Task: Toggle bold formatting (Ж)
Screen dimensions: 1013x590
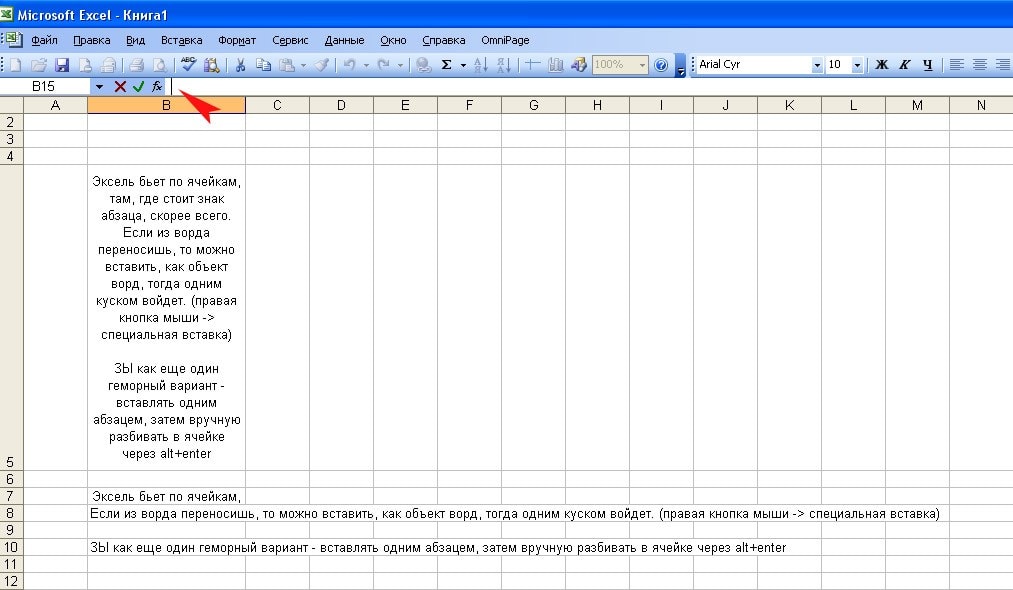Action: pyautogui.click(x=882, y=65)
